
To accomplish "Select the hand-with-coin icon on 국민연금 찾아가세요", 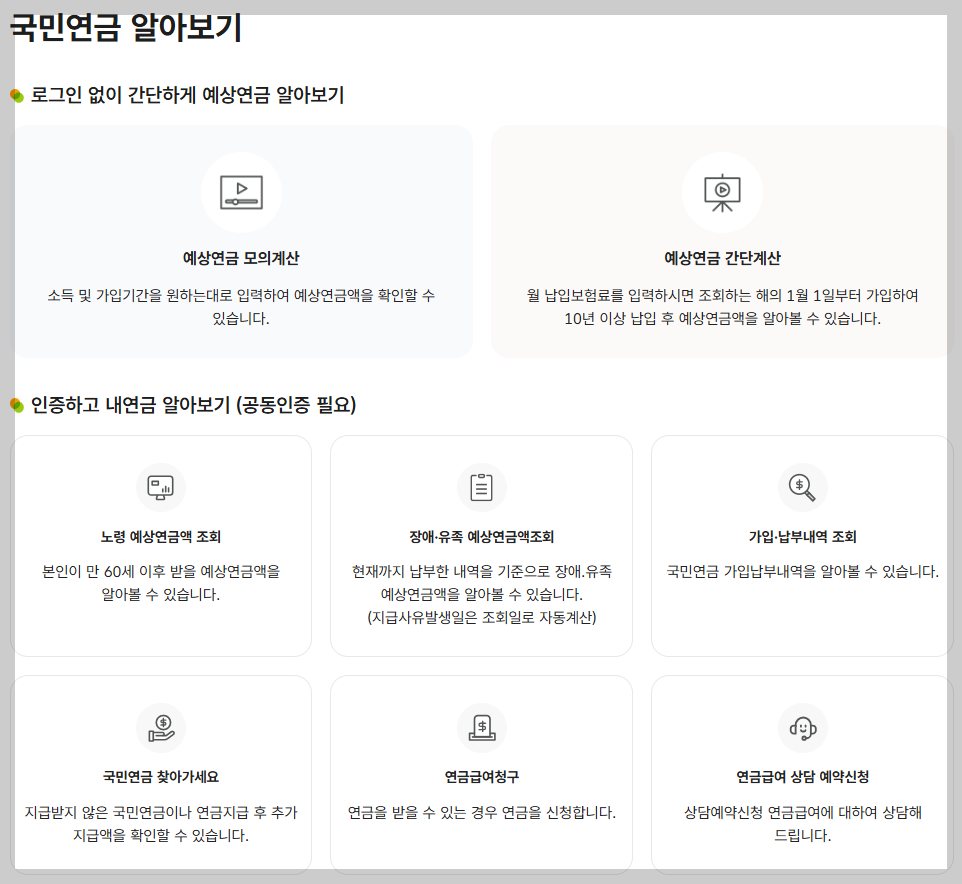I will pyautogui.click(x=161, y=727).
